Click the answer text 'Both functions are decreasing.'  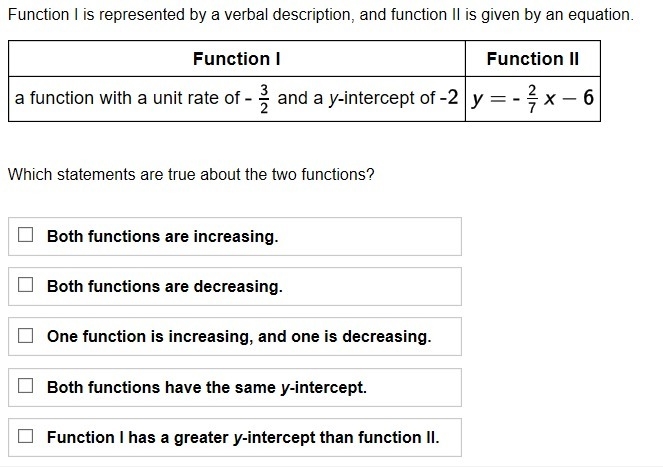click(x=164, y=286)
